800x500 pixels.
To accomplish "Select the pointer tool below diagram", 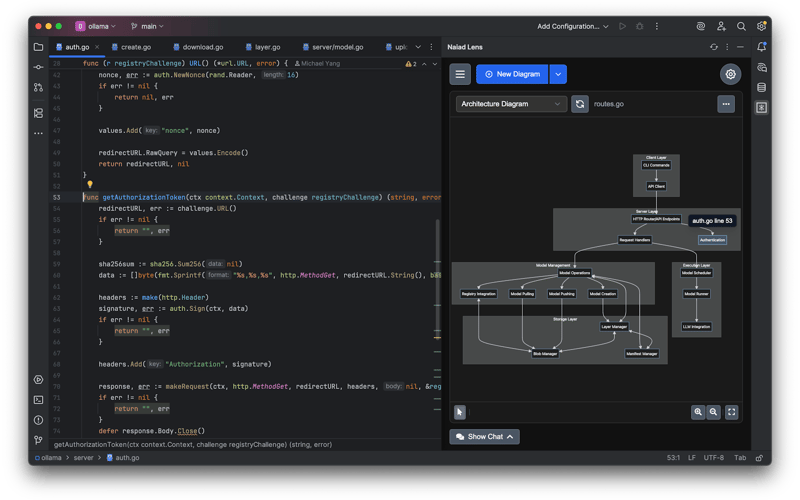I will (x=460, y=411).
